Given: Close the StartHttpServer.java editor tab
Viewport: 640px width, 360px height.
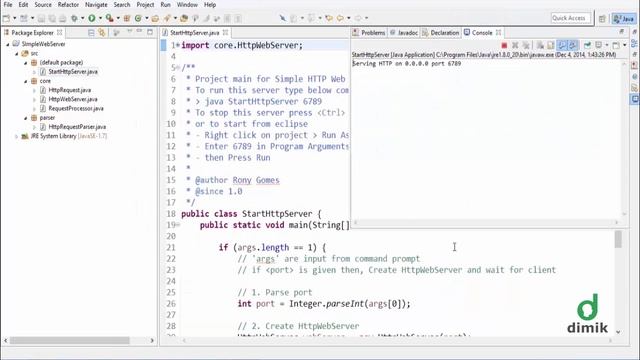Looking at the screenshot, I should 225,33.
